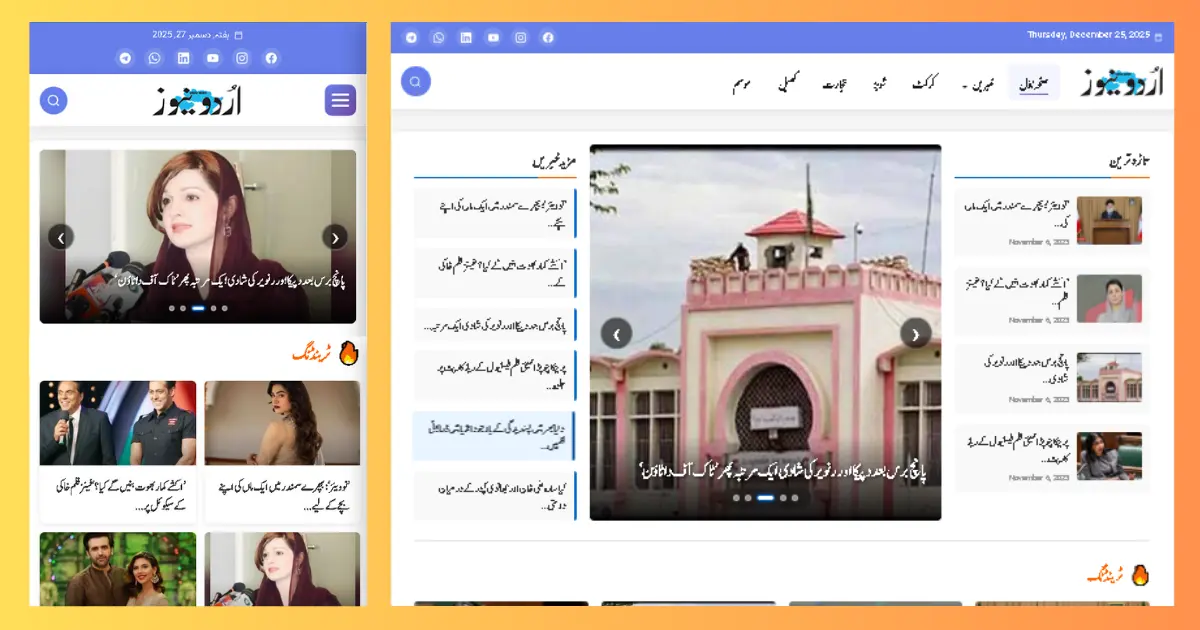Open the LinkedIn icon in the top bar
This screenshot has height=630, width=1200.
(x=466, y=37)
